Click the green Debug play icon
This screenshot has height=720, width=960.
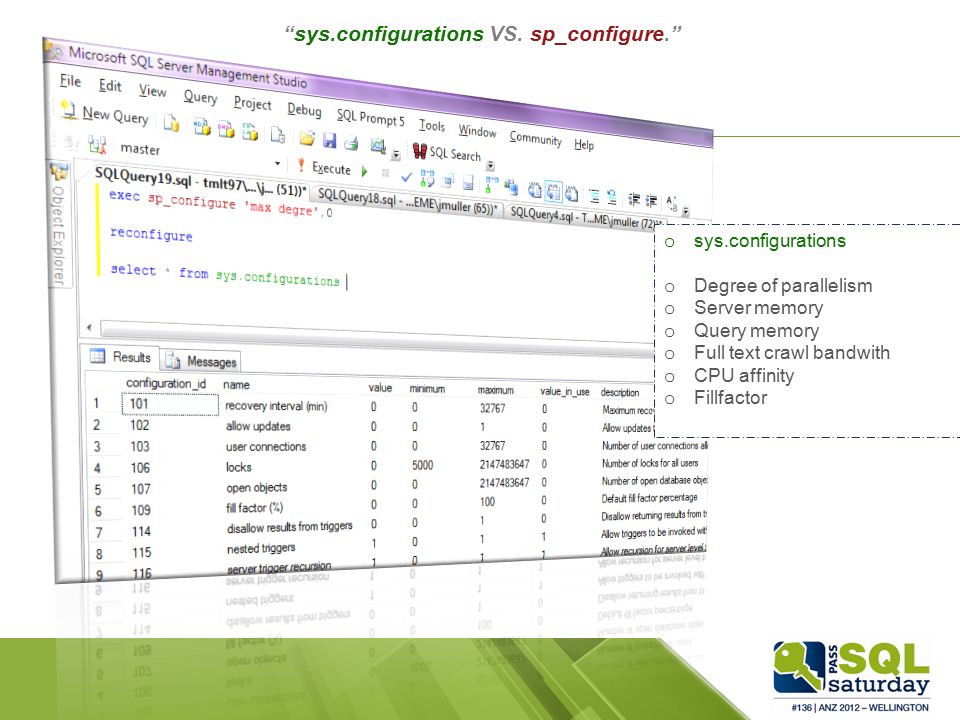[364, 171]
